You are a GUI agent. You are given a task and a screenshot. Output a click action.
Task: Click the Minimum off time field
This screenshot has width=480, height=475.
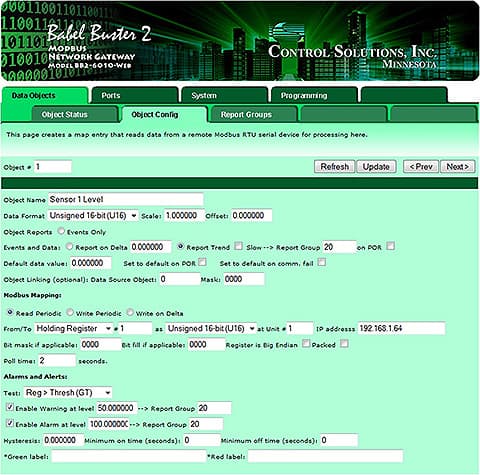pyautogui.click(x=339, y=440)
